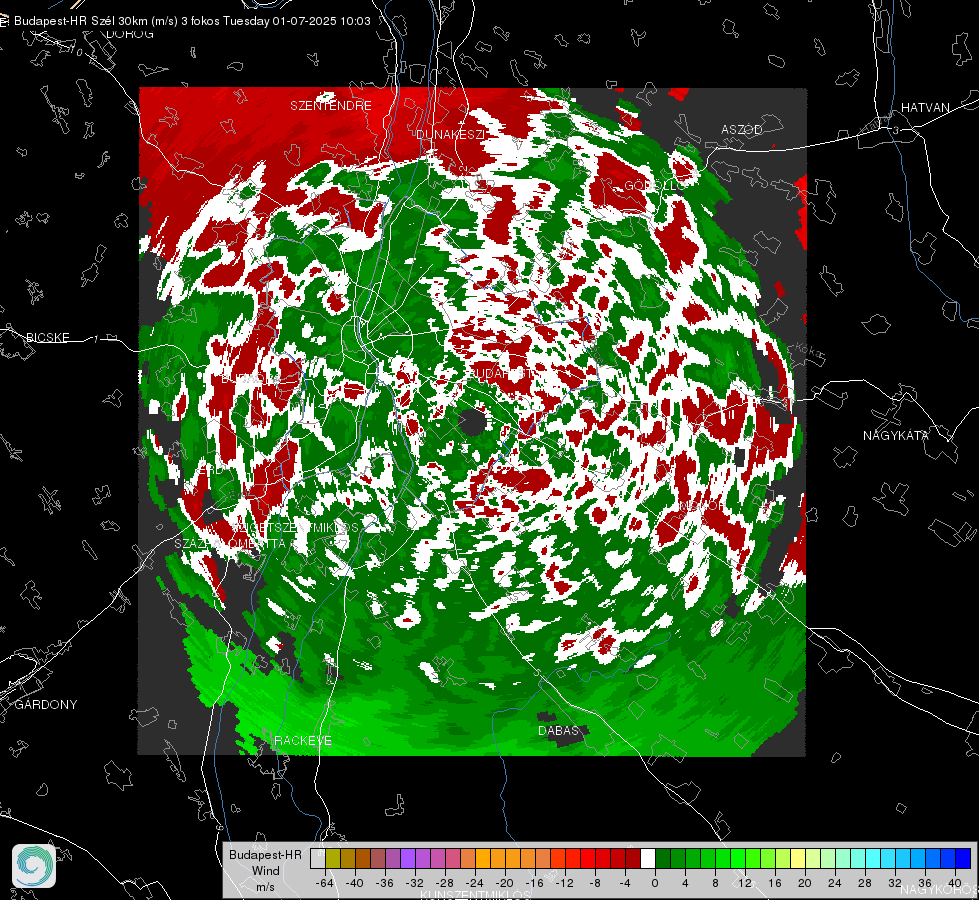Click the ASZOD map label

tap(742, 129)
